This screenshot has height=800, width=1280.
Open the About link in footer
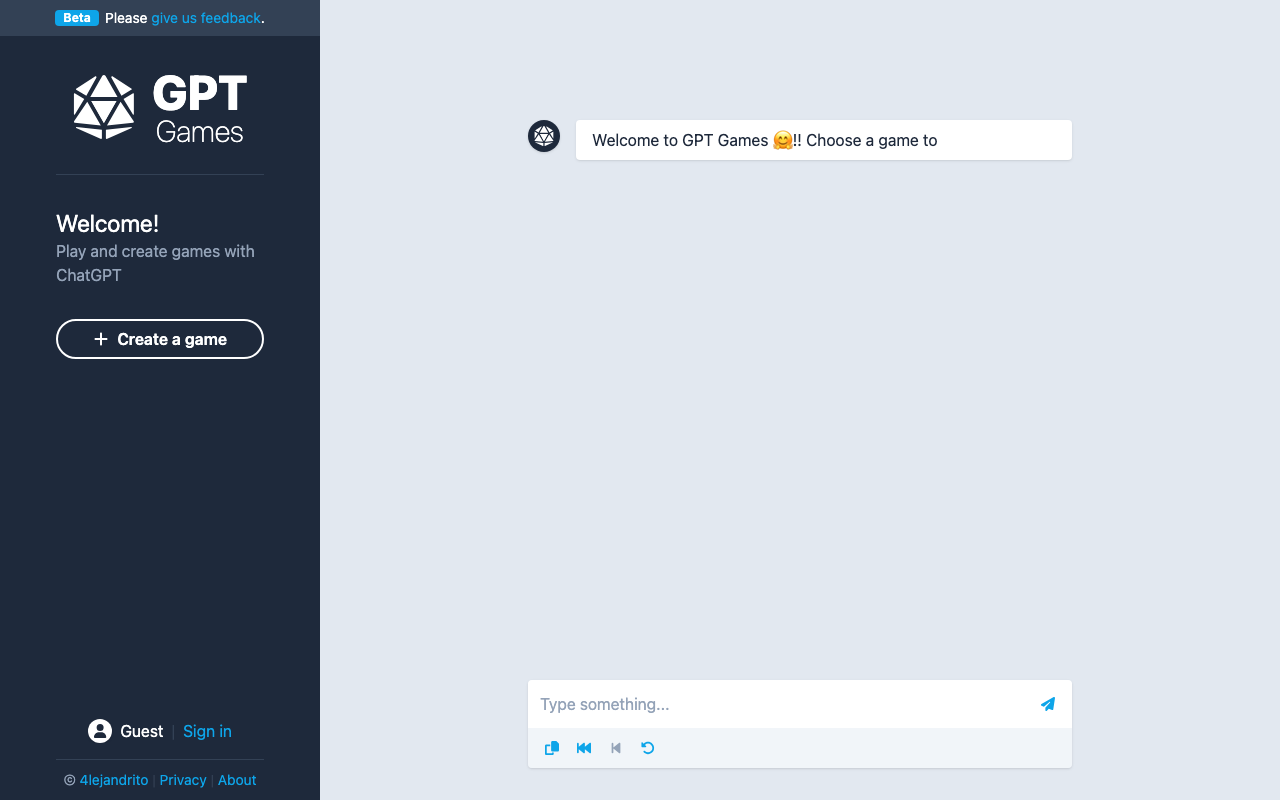[x=237, y=780]
